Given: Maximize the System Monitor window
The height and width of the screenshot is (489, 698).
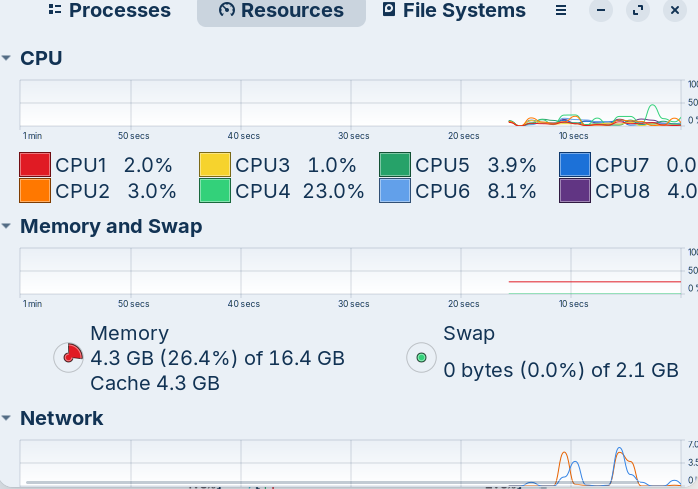Looking at the screenshot, I should click(638, 10).
